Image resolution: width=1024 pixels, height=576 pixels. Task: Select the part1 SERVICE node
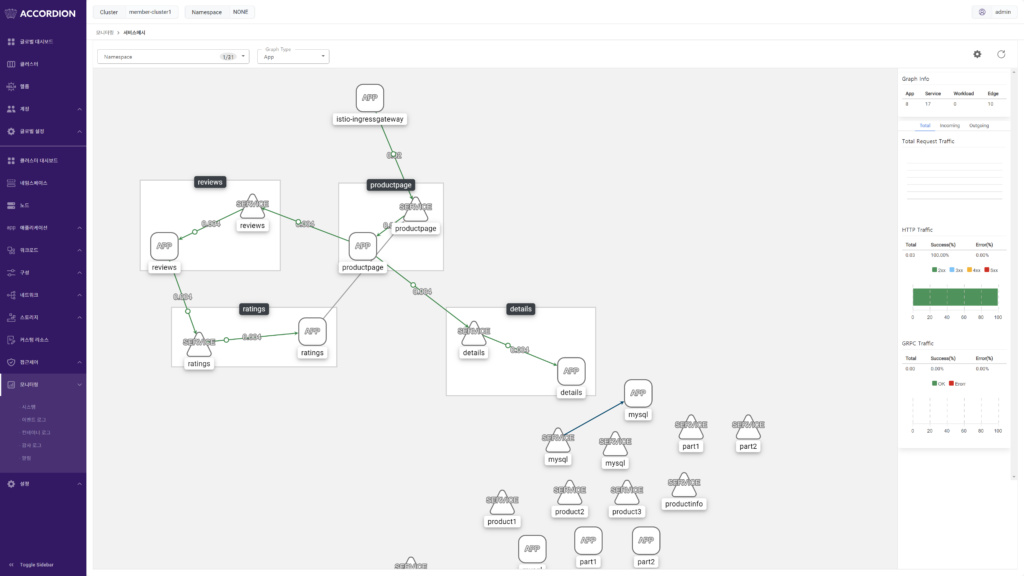click(x=691, y=427)
